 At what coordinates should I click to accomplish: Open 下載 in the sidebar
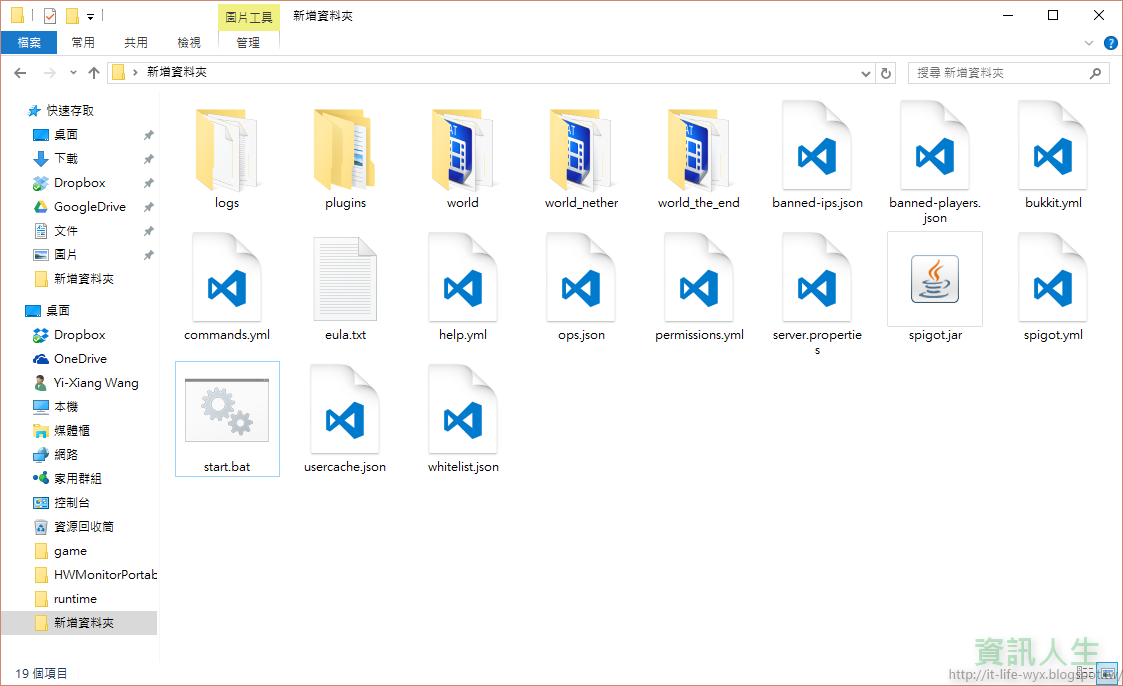tap(66, 158)
